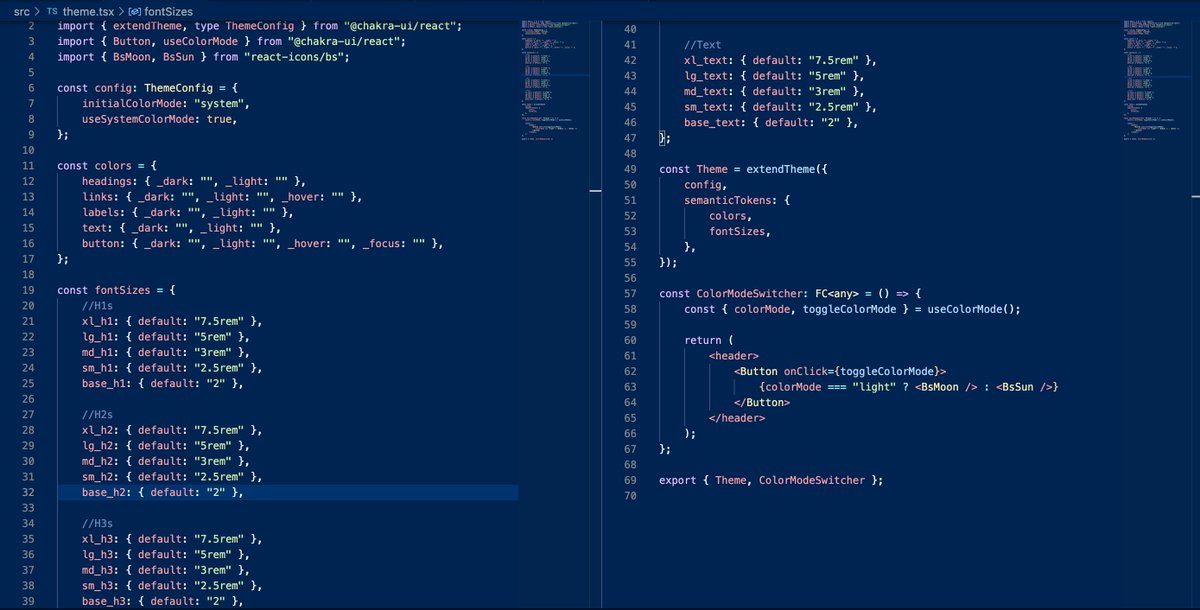Click the lg_h3 font size entry

166,555
